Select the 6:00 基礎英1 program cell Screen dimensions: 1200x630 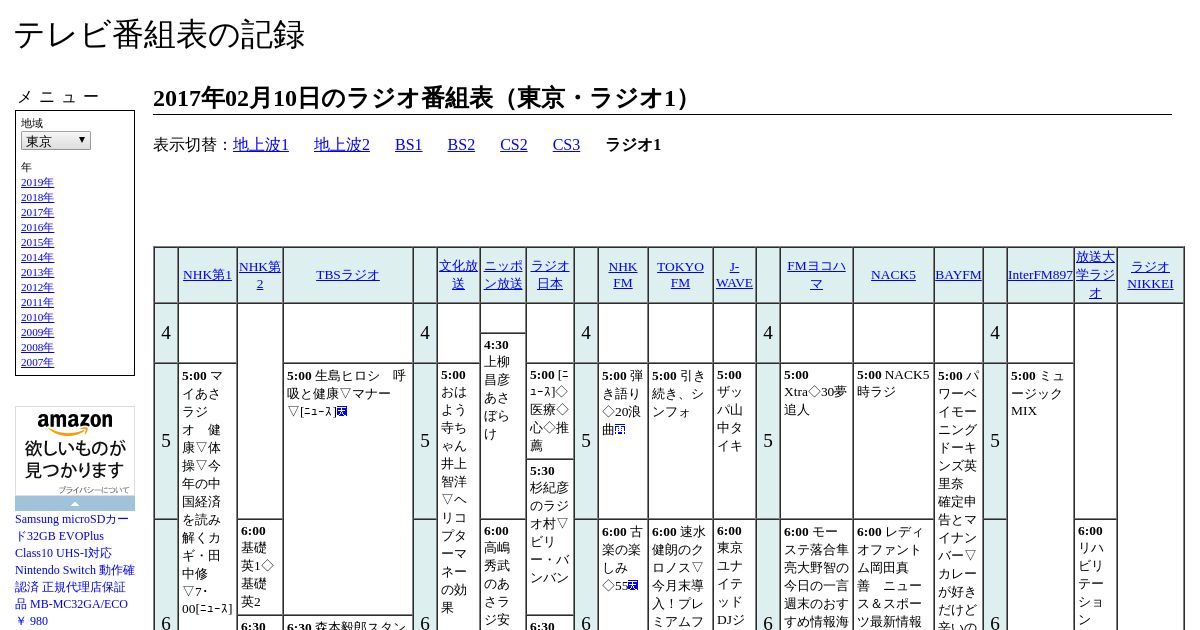[260, 566]
